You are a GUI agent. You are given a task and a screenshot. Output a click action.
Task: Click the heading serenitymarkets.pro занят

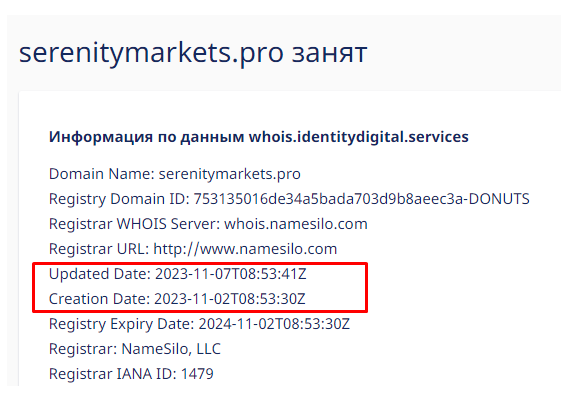(x=193, y=54)
